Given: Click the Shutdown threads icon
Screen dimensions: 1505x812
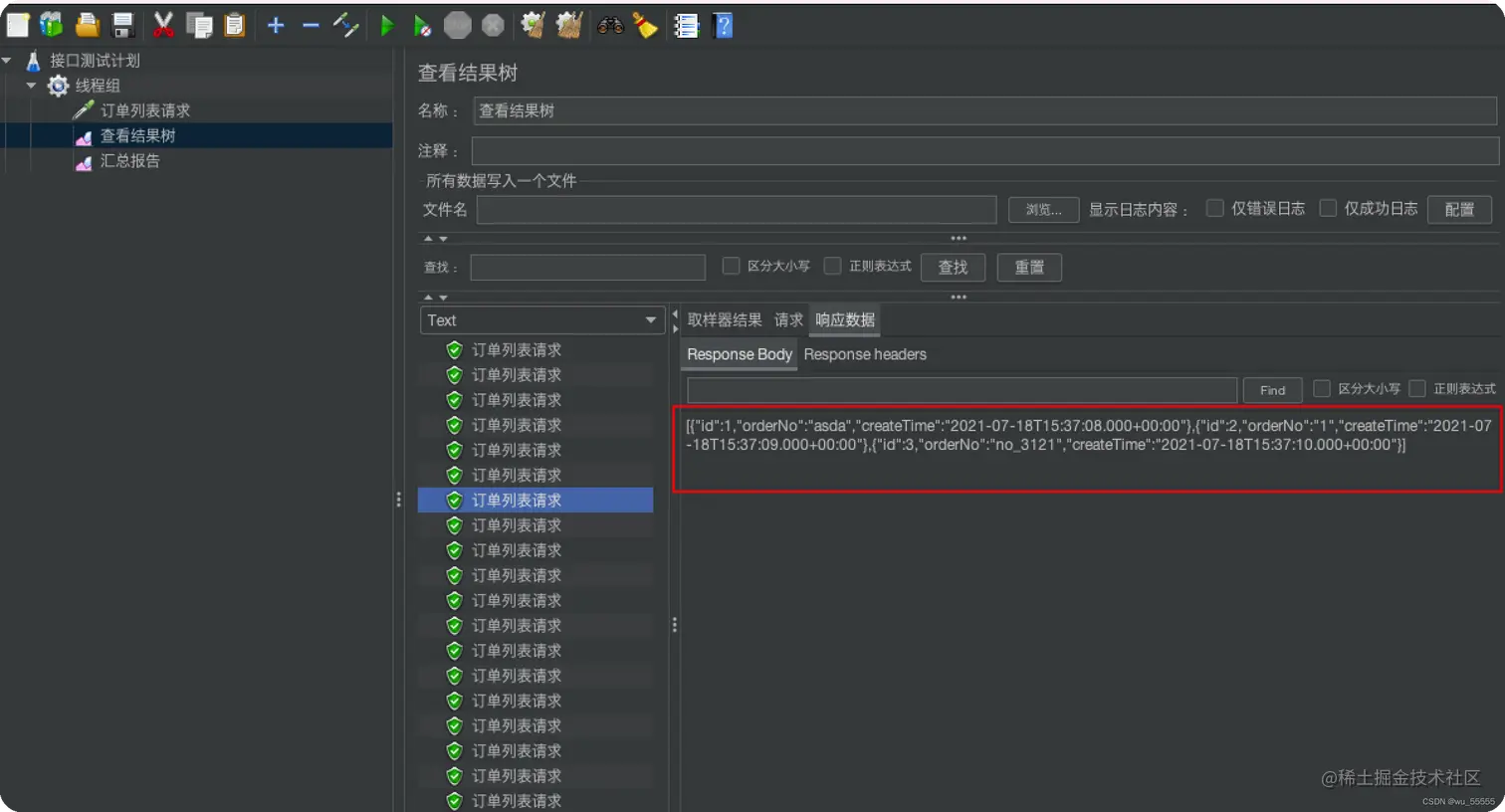Looking at the screenshot, I should pos(493,25).
